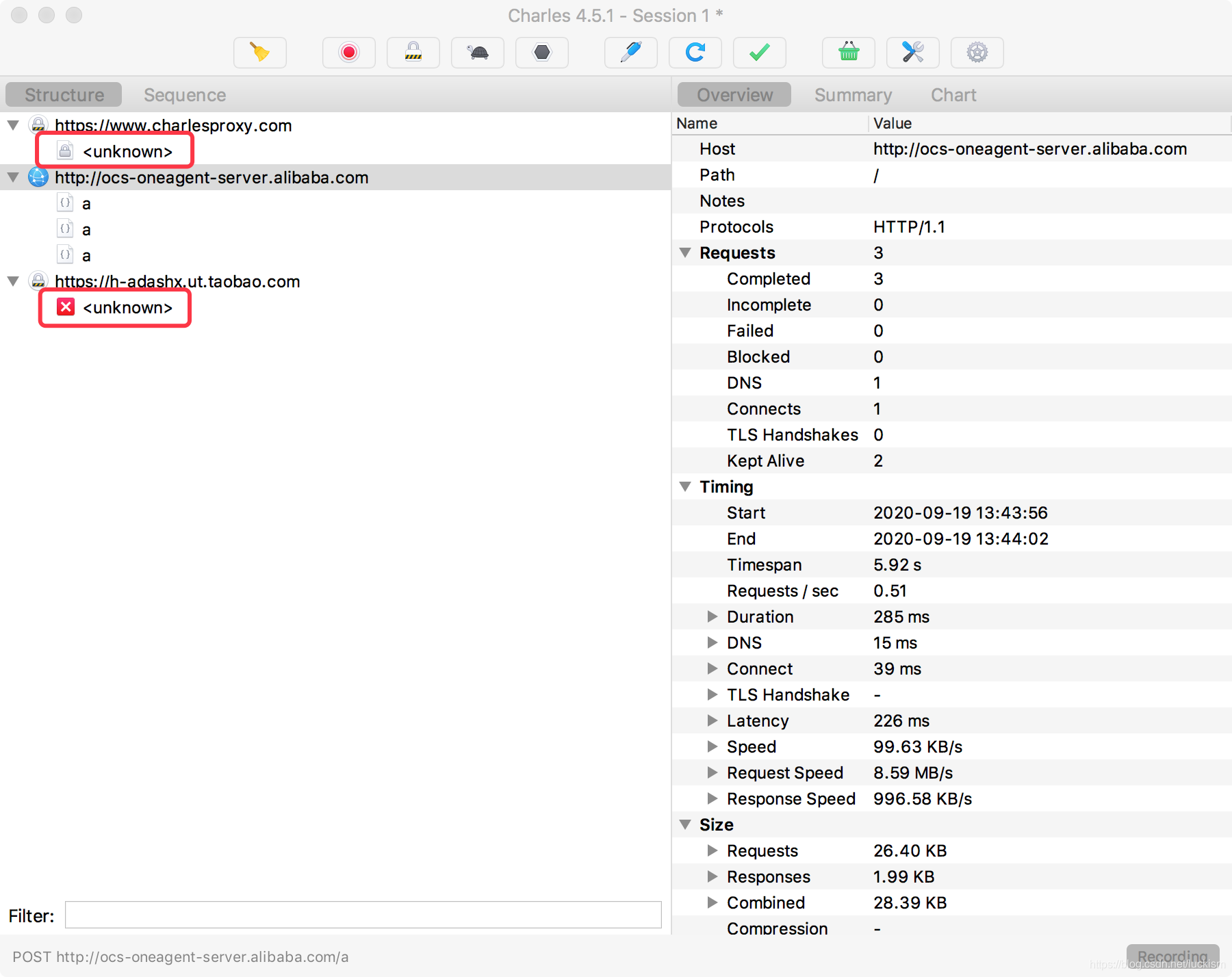Select the third 'a' request
This screenshot has height=977, width=1232.
86,255
